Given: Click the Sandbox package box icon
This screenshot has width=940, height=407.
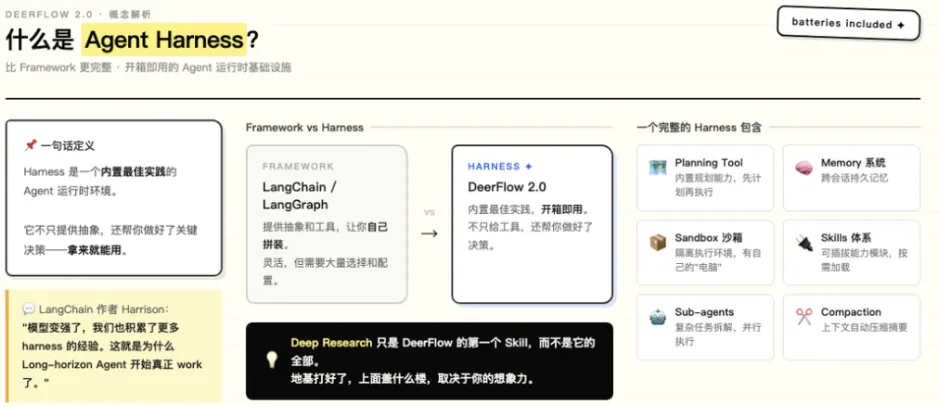Looking at the screenshot, I should pos(658,243).
